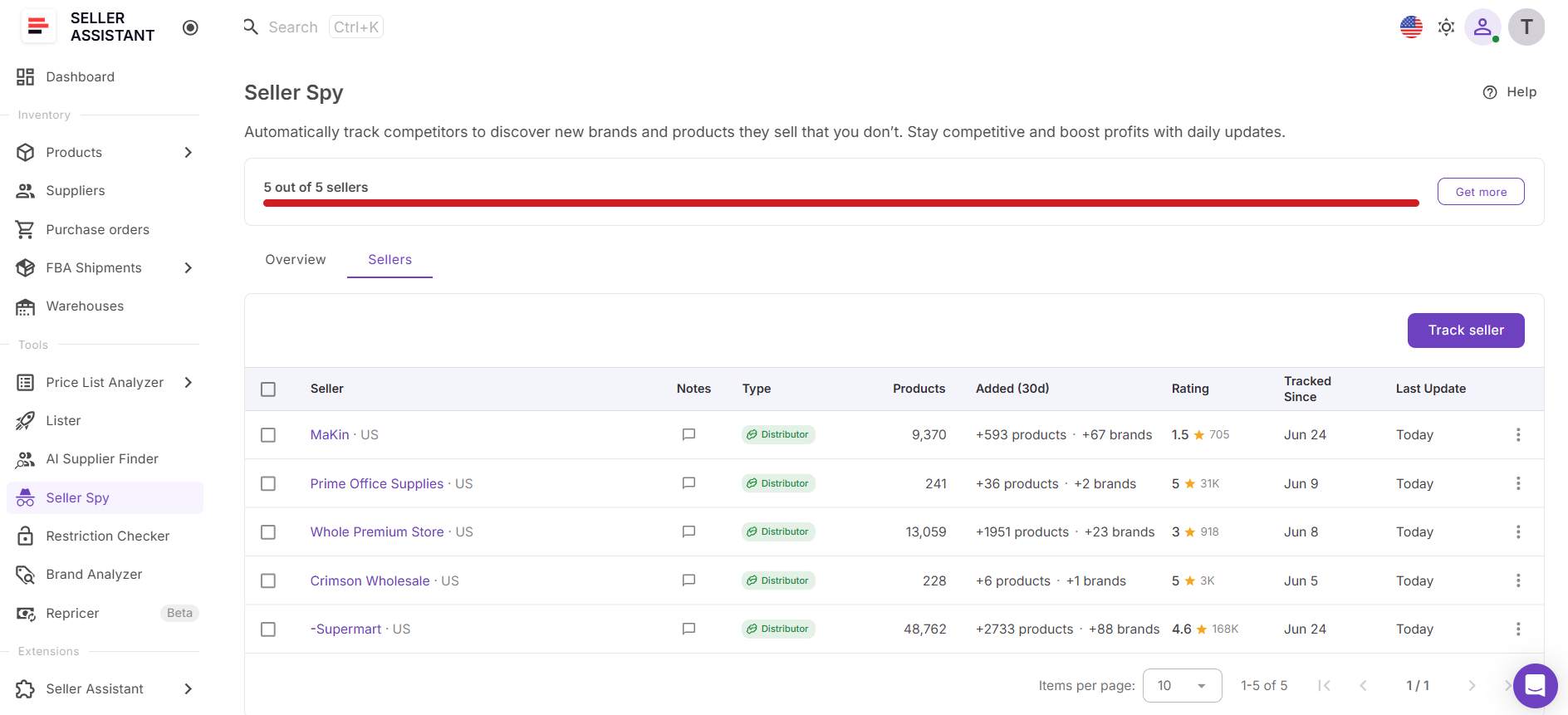Click the Products column header
1568x715 pixels.
pos(919,389)
